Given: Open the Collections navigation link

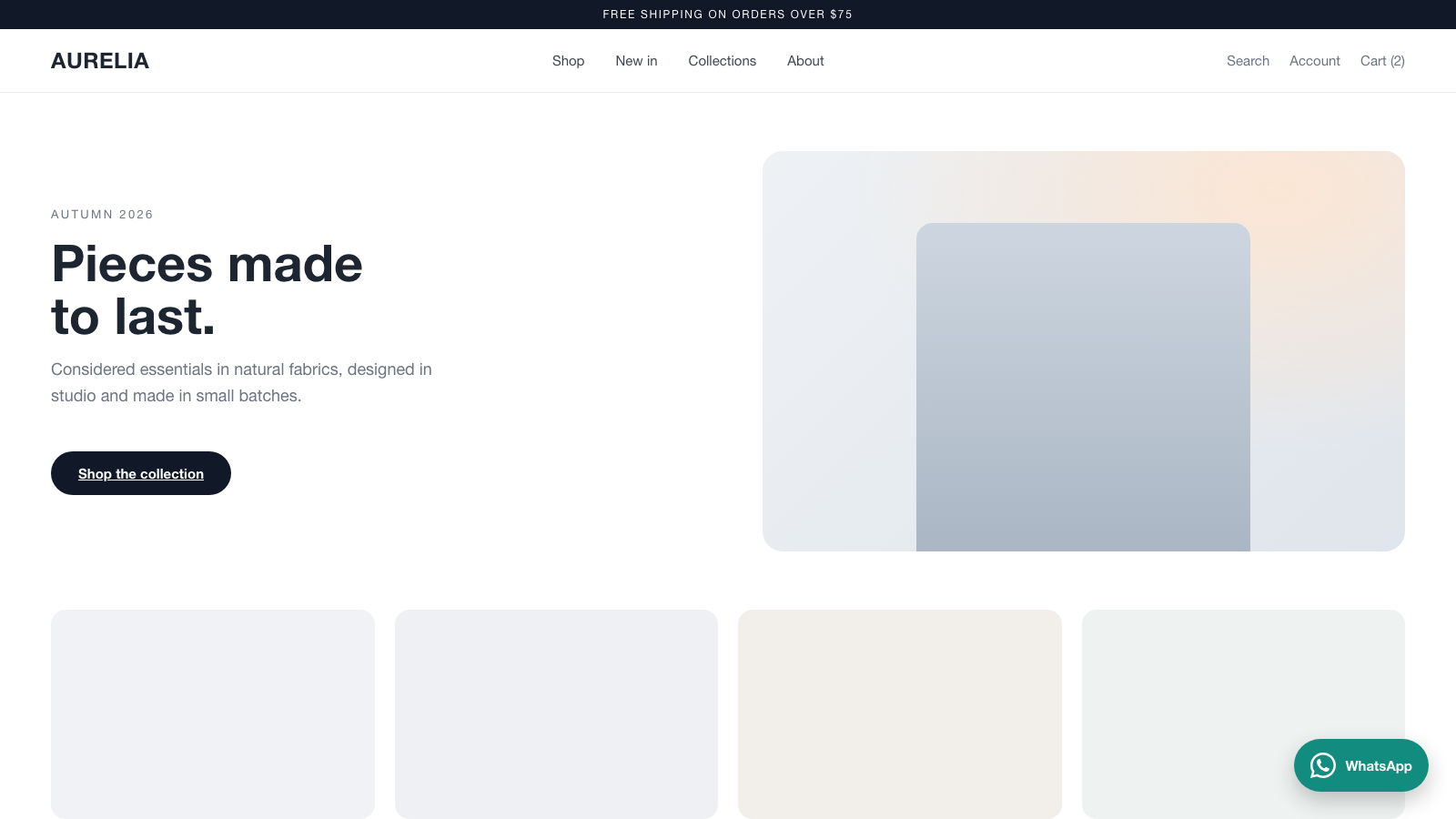Looking at the screenshot, I should tap(722, 61).
